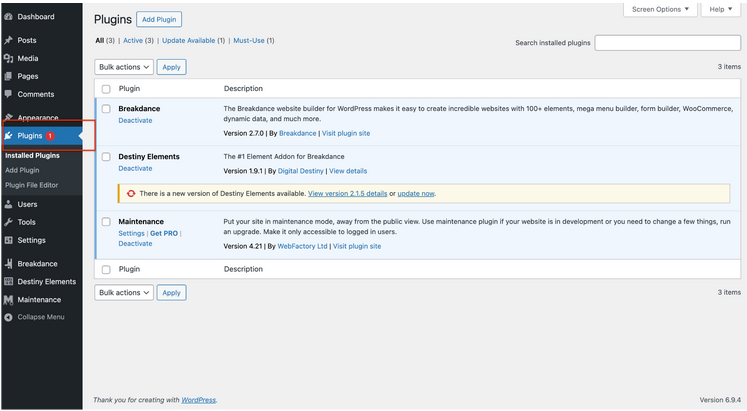This screenshot has width=747, height=411.
Task: Click the update refresh icon in Destiny notice
Action: click(x=131, y=193)
